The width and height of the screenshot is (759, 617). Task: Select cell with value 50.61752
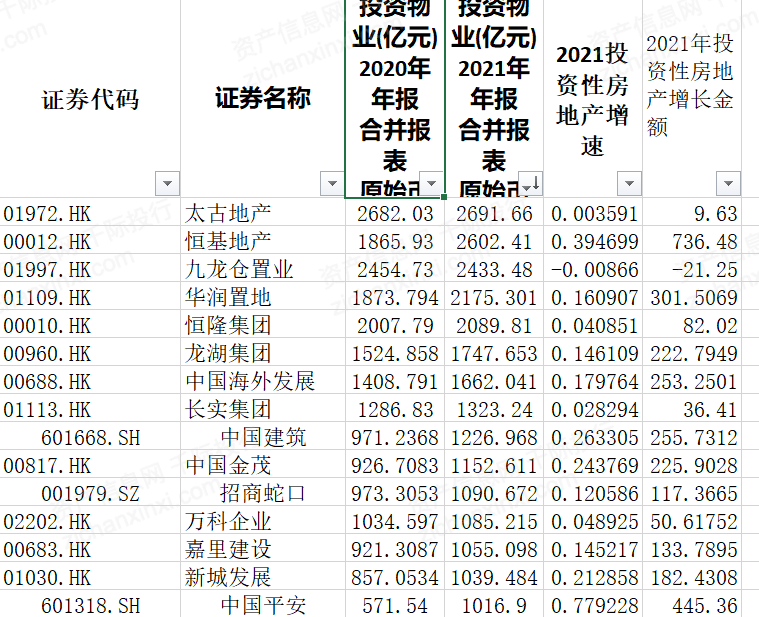[x=692, y=521]
